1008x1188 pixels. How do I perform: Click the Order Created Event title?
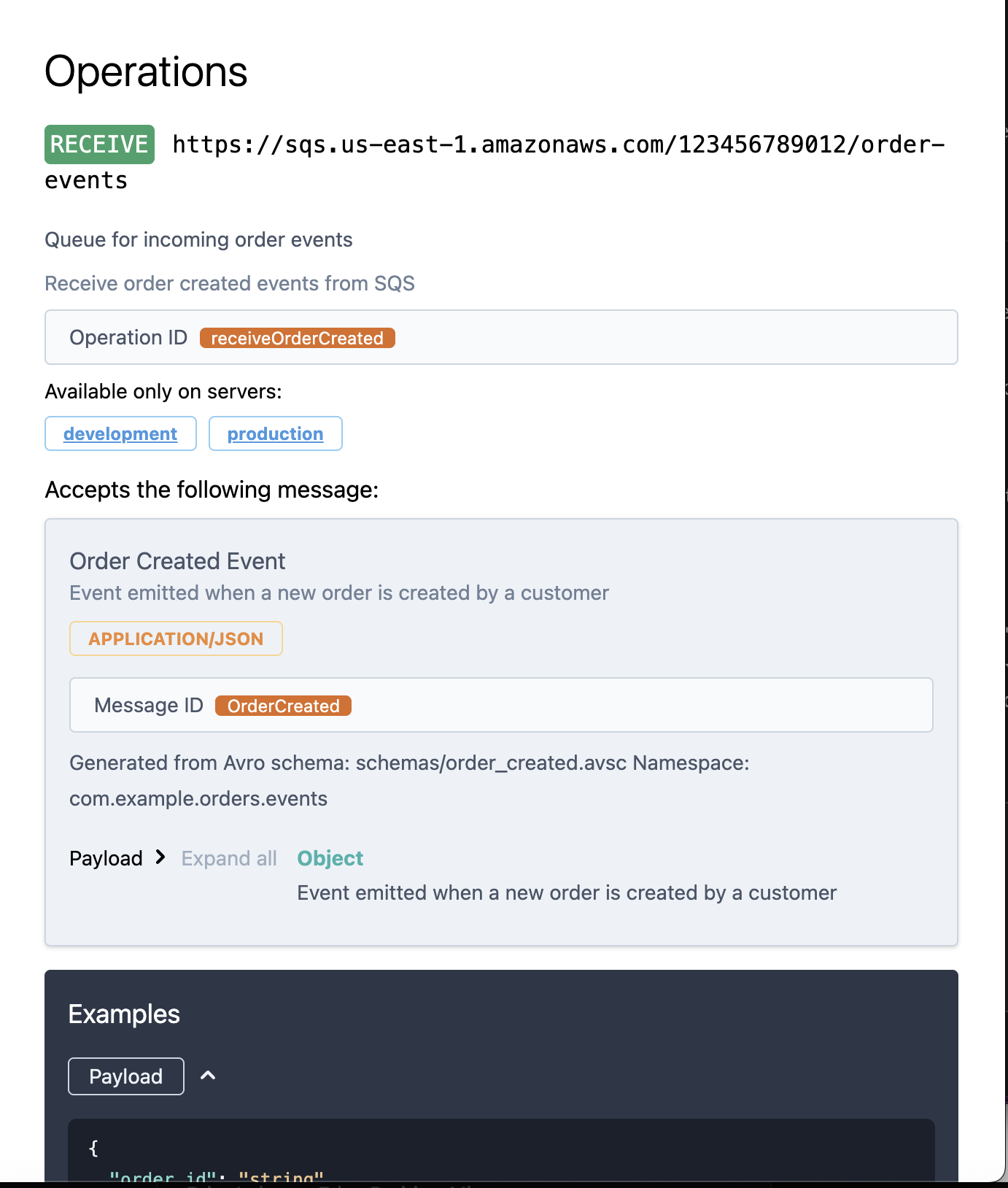[x=177, y=561]
